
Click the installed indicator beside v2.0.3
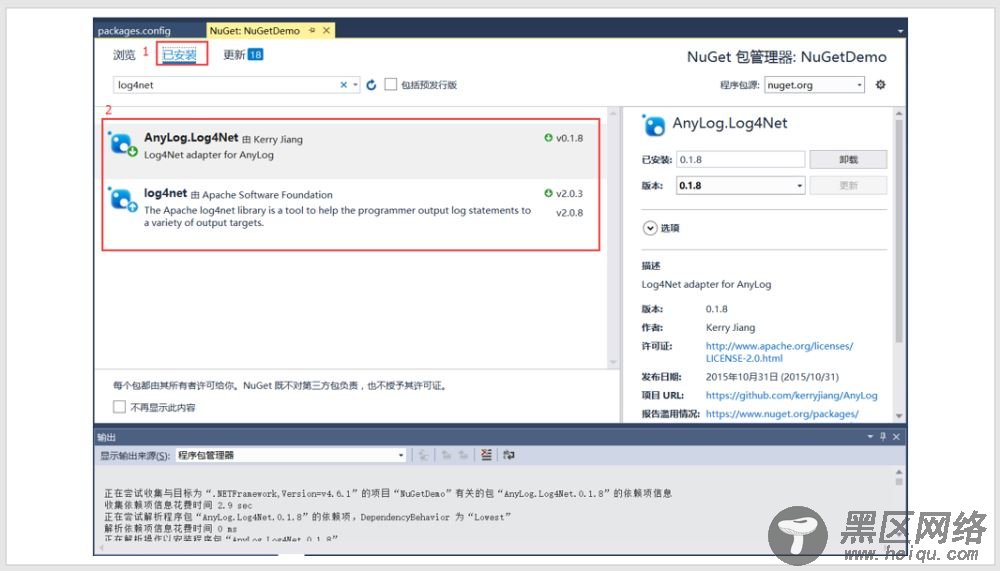pos(548,193)
